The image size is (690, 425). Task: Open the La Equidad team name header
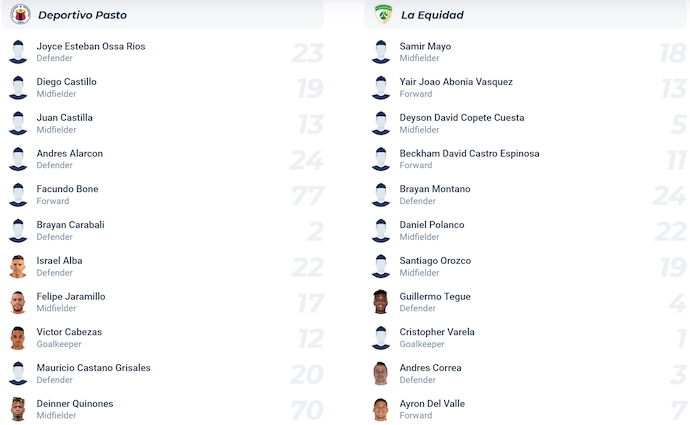point(432,15)
